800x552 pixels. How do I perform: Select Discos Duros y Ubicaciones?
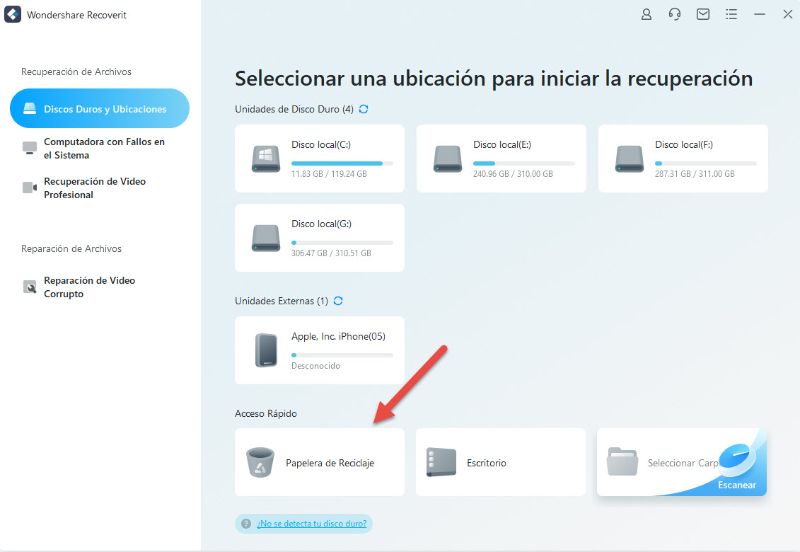coord(99,108)
